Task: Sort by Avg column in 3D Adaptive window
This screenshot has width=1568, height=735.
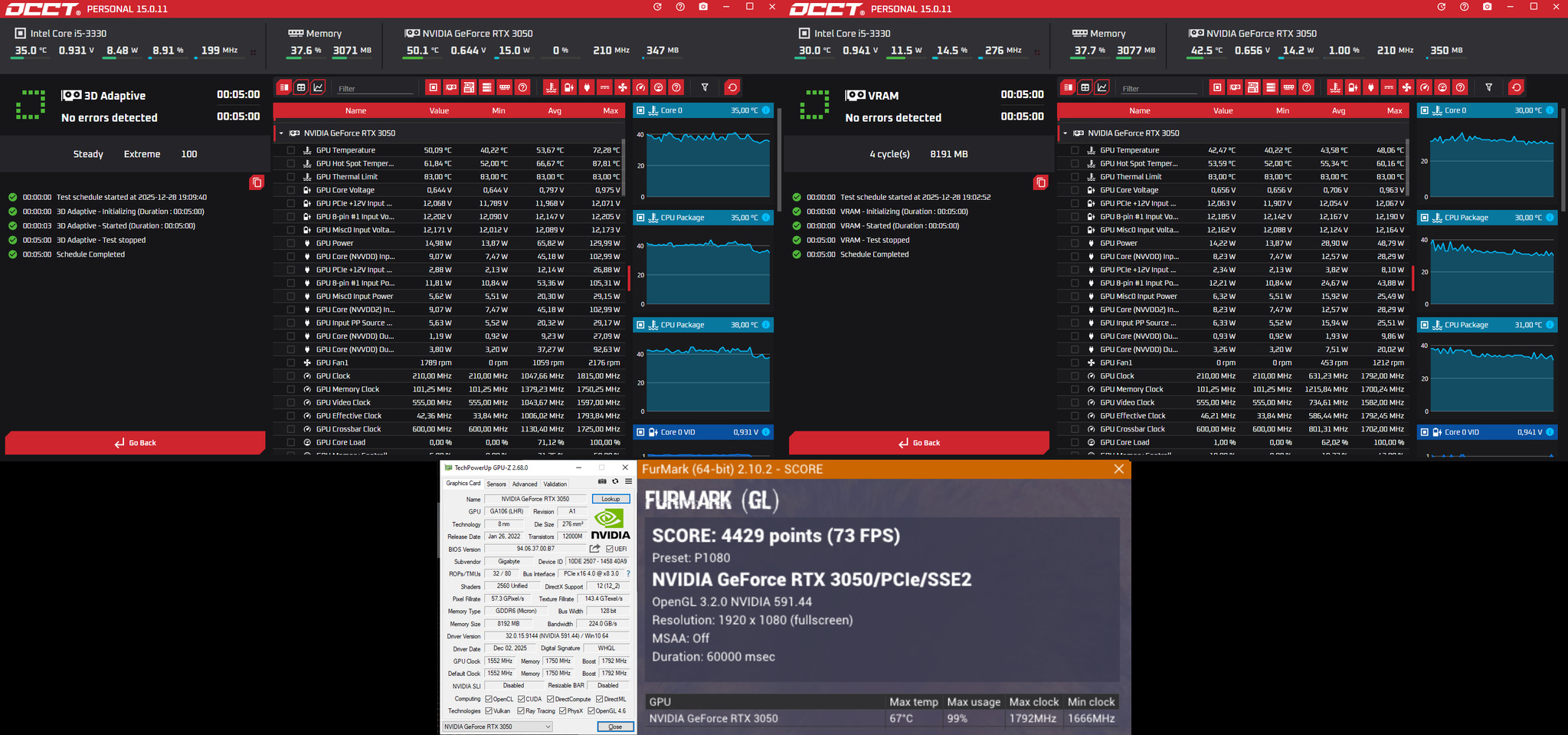Action: pos(555,110)
